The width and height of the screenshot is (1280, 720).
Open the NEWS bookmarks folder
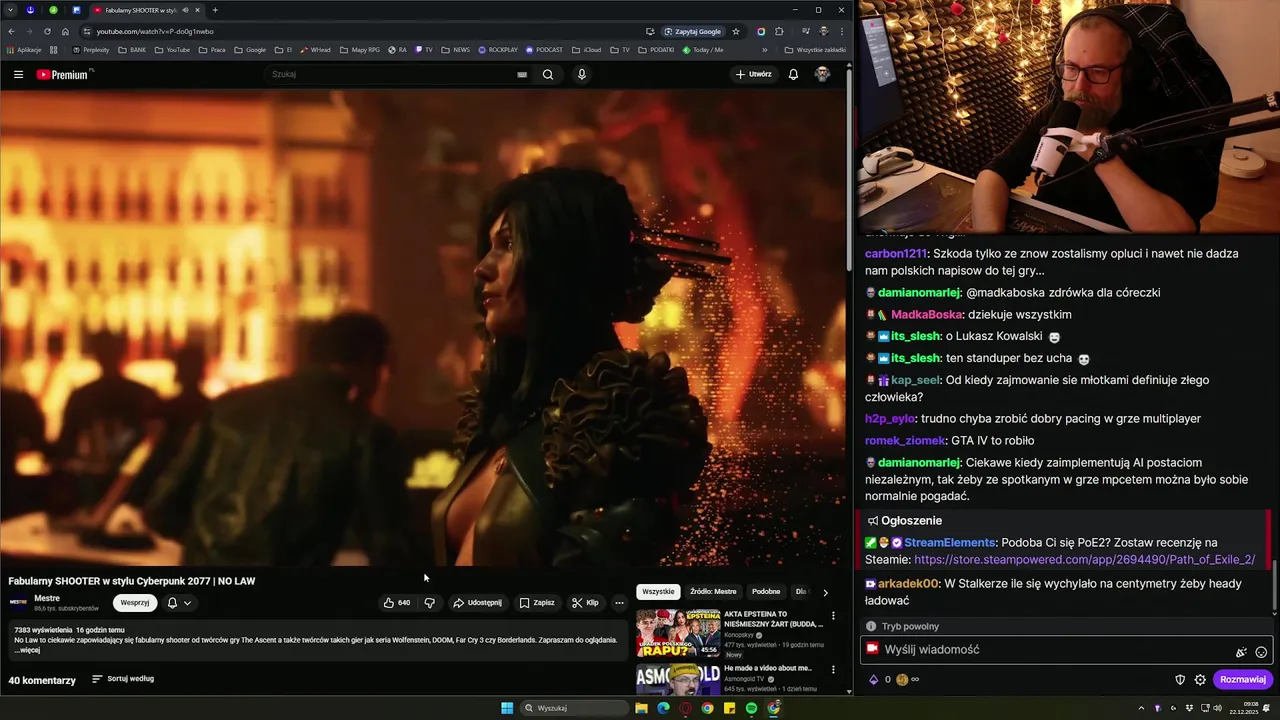point(455,50)
